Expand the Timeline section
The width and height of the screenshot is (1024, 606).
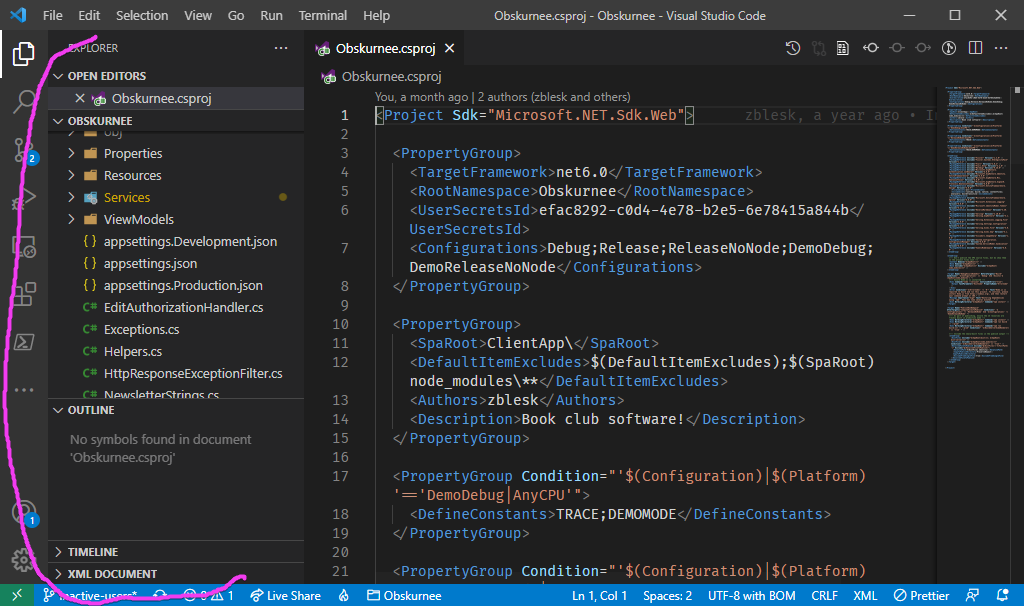pyautogui.click(x=176, y=552)
